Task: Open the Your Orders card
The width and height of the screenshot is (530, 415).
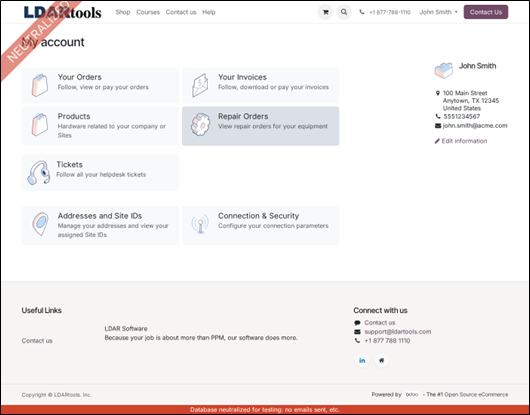Action: 100,86
